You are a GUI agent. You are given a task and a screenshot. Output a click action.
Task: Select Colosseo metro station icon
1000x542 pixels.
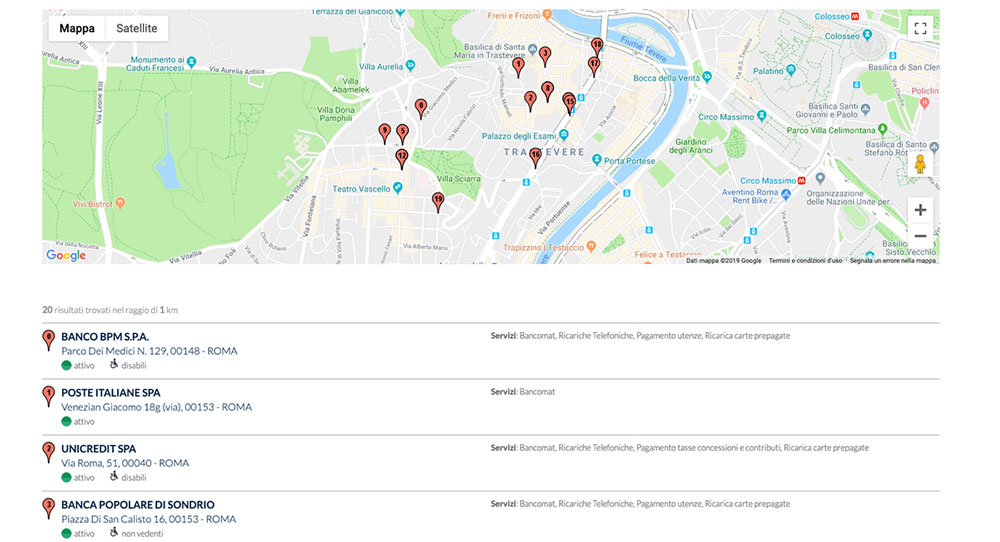click(x=855, y=16)
